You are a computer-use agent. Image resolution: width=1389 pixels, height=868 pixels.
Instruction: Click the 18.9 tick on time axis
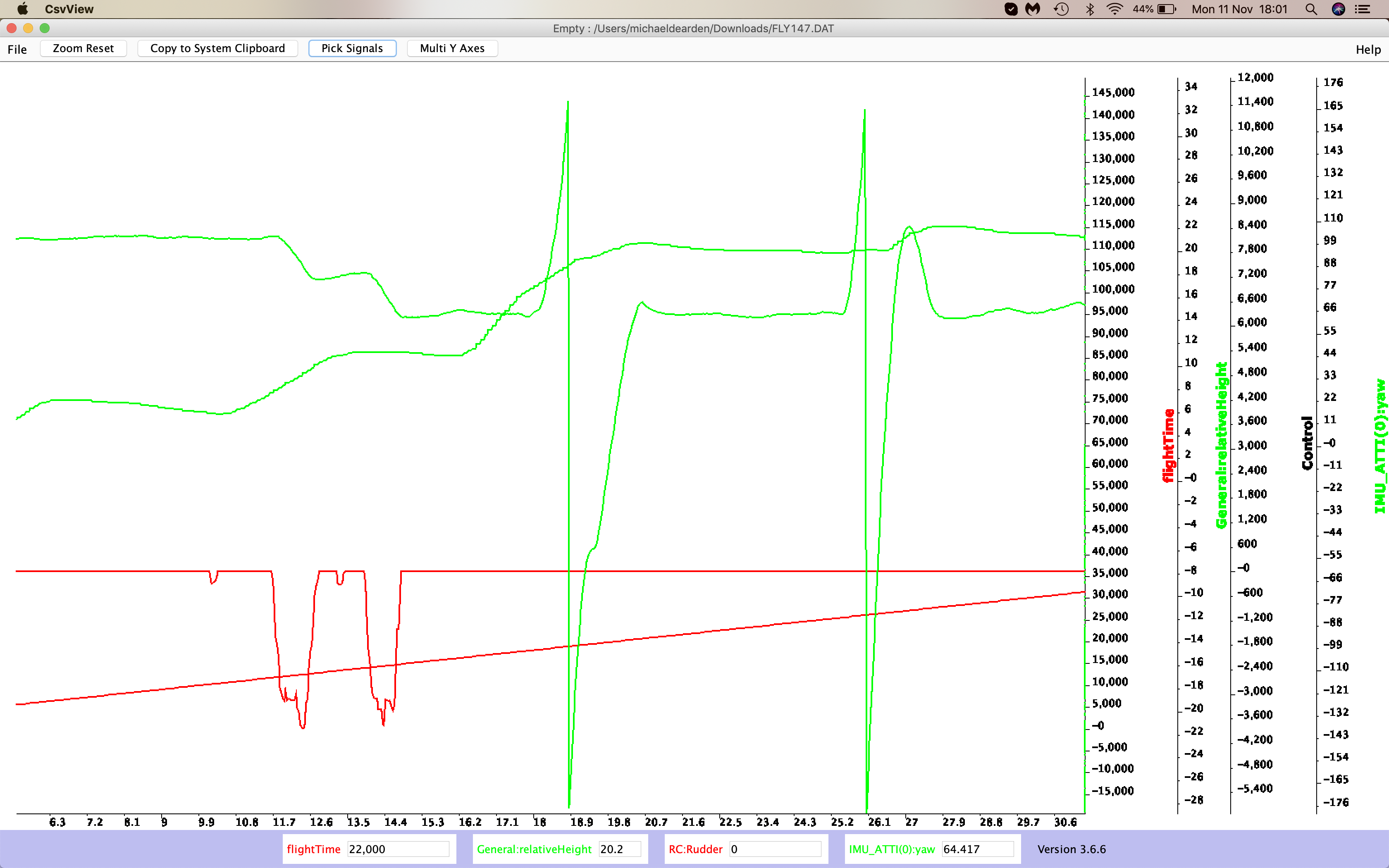point(581,822)
